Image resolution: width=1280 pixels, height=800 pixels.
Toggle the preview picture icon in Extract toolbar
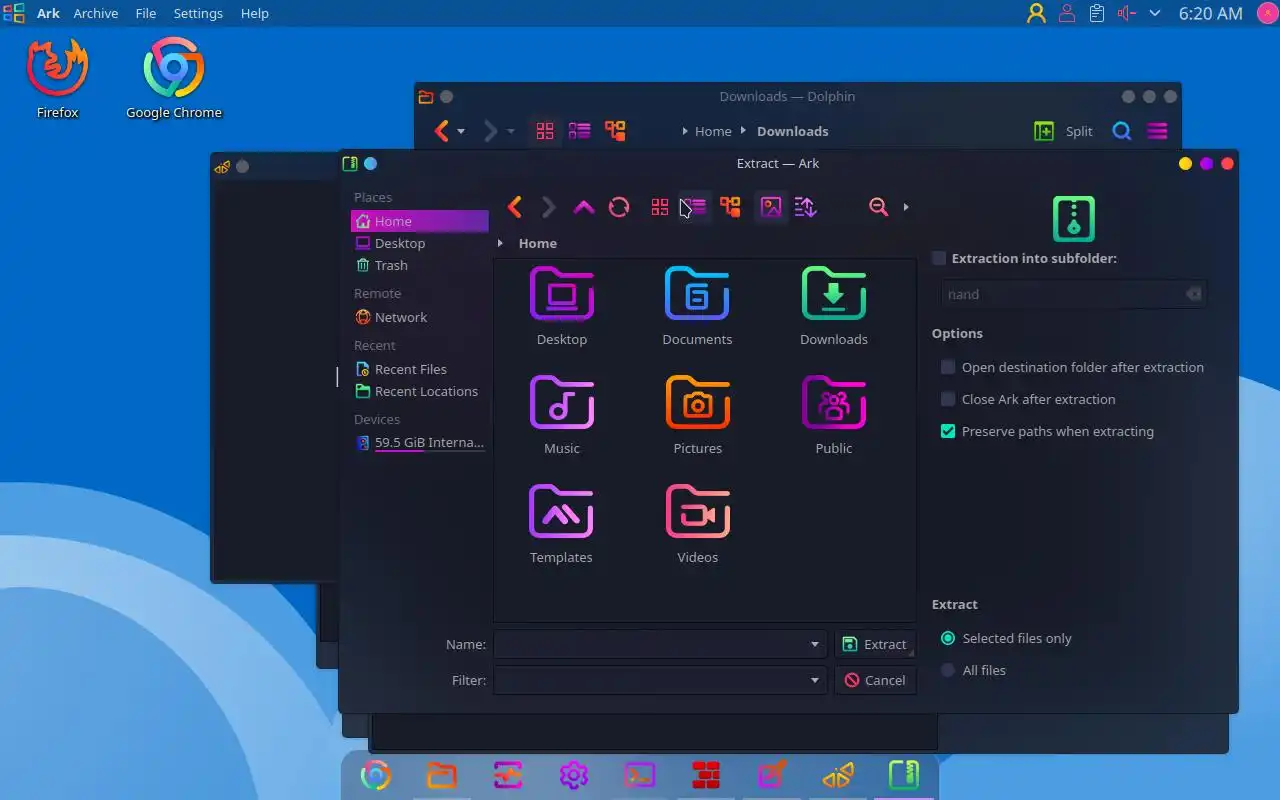point(771,207)
